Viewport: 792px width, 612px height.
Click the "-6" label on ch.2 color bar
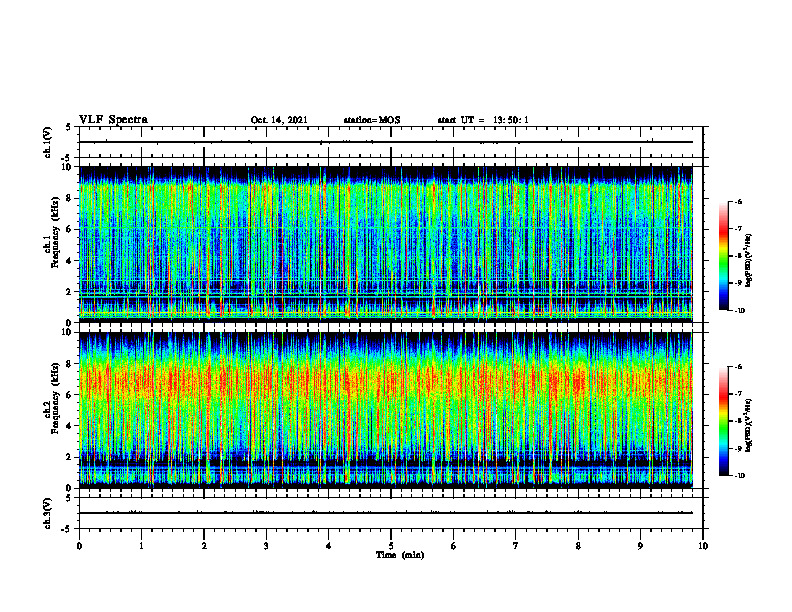pyautogui.click(x=738, y=367)
